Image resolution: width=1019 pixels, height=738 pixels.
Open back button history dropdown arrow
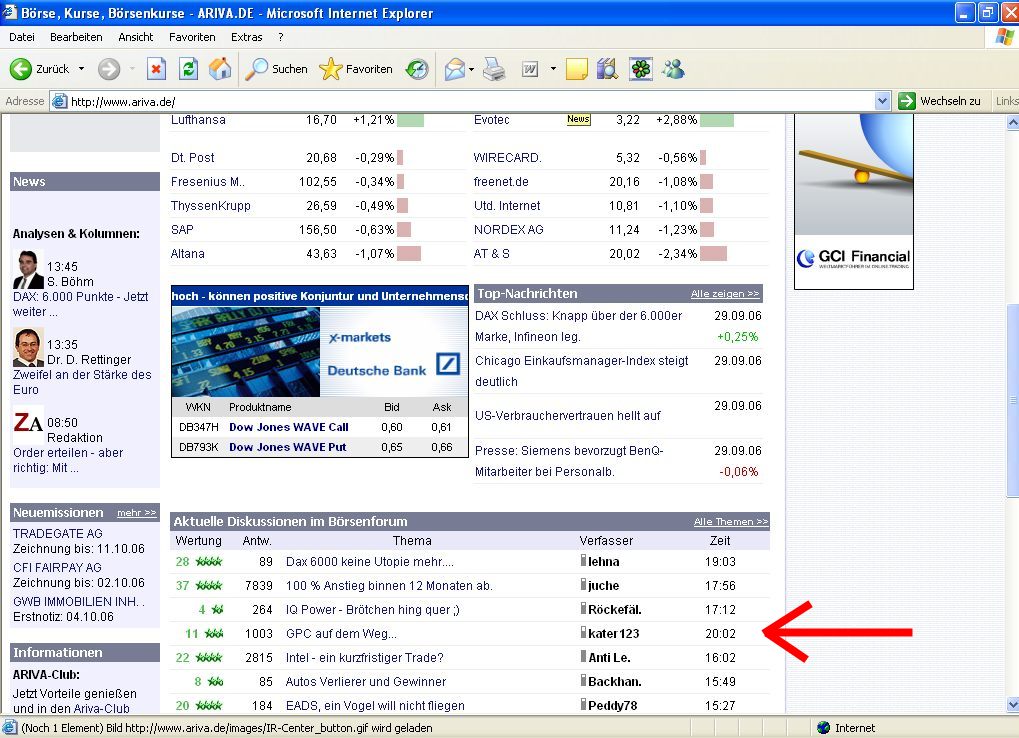pos(81,69)
